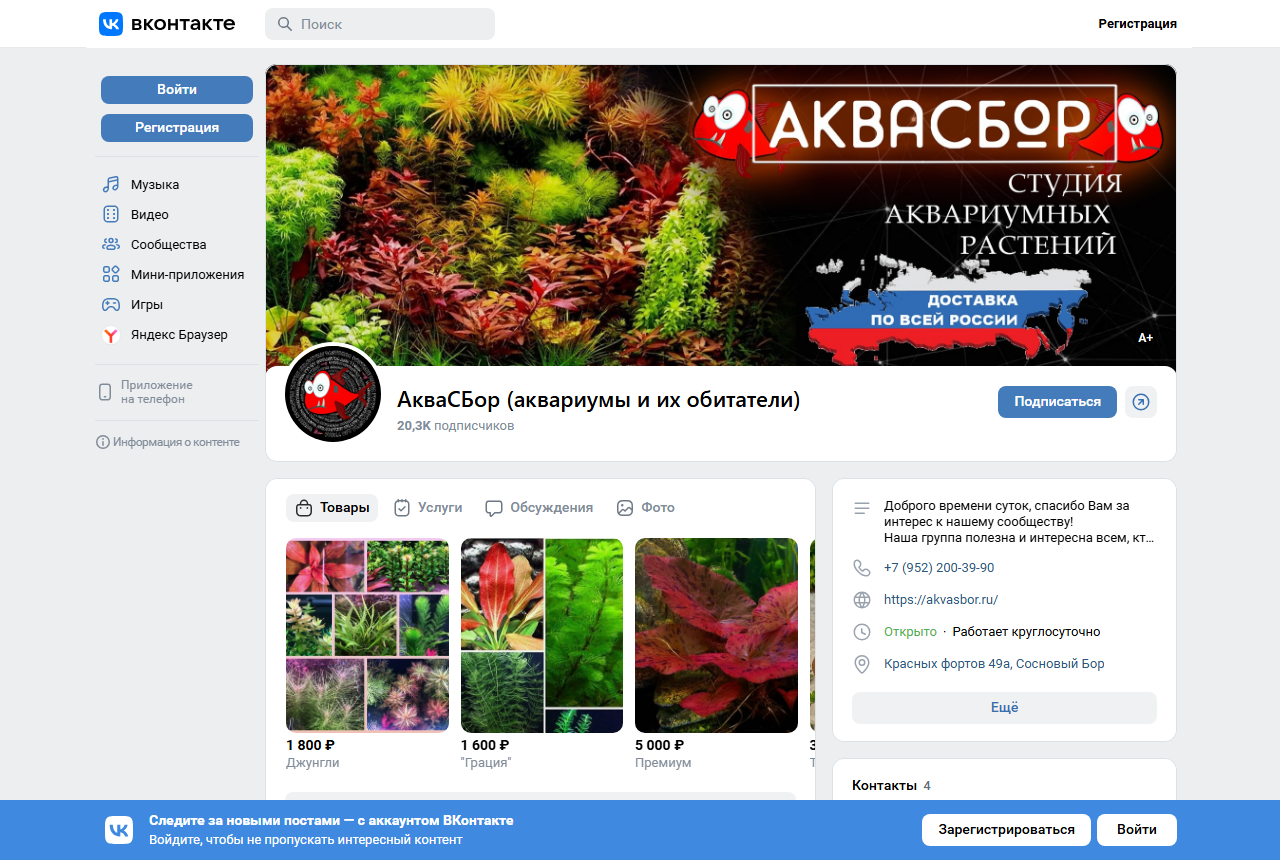Expand community description text

point(1019,522)
